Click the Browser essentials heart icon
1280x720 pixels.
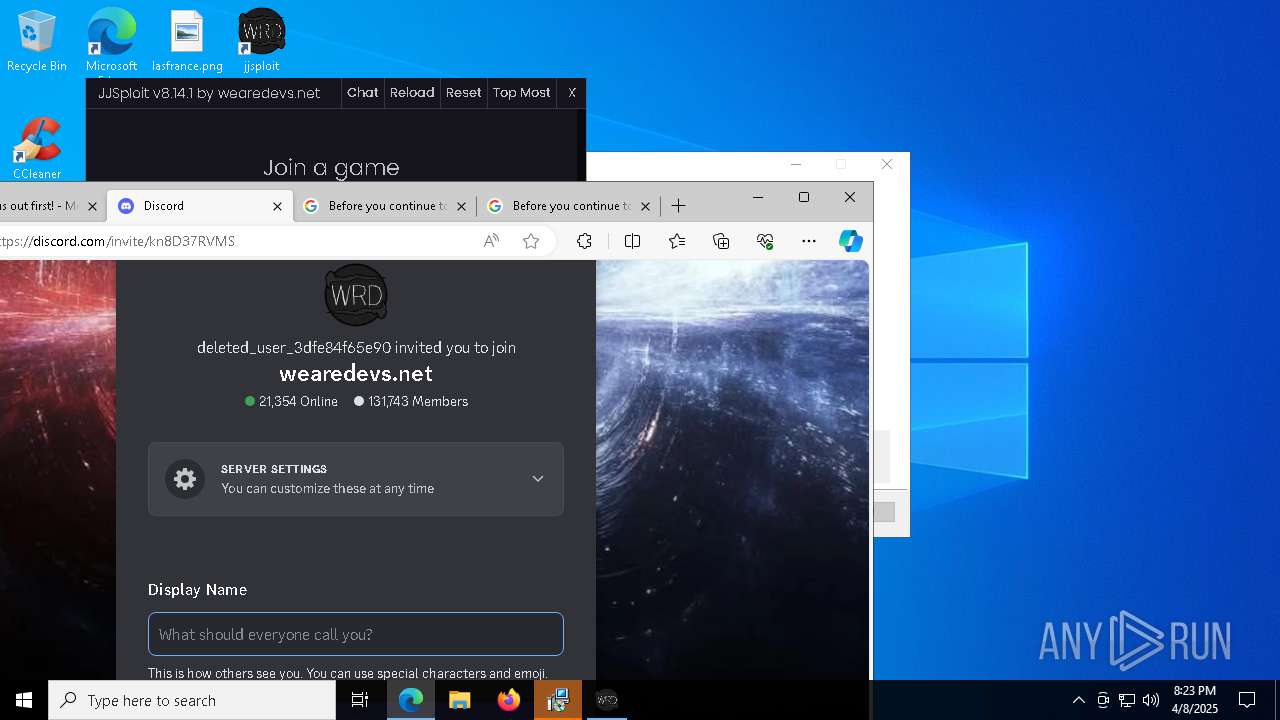pos(765,241)
